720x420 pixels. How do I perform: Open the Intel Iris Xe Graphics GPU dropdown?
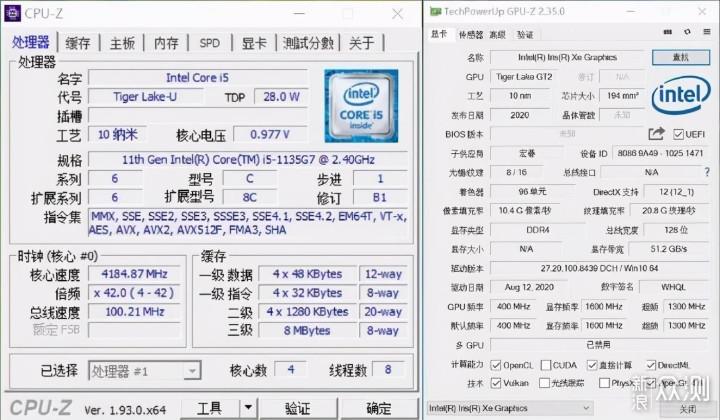(510, 408)
